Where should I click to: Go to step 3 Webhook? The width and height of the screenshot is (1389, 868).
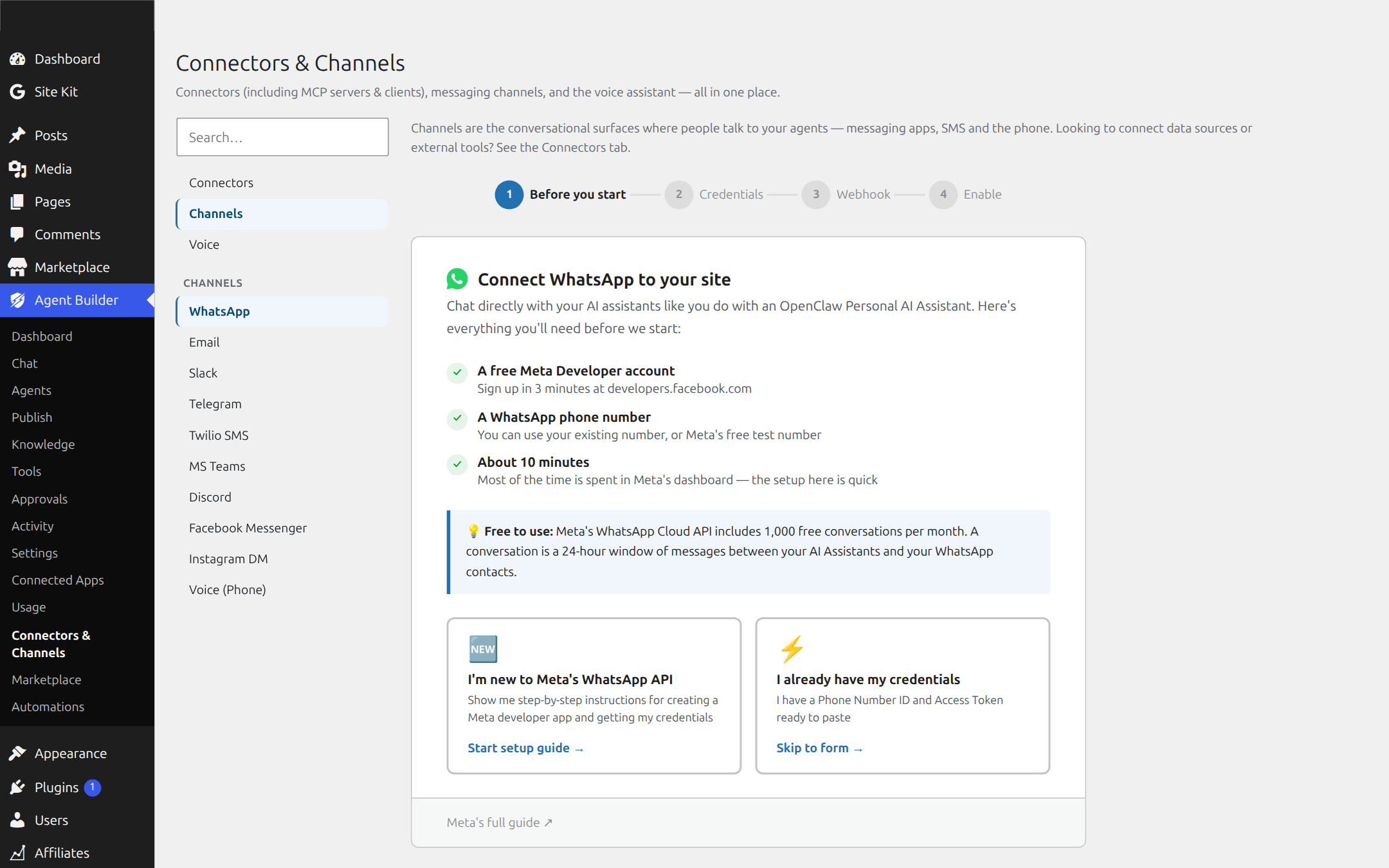pyautogui.click(x=846, y=195)
